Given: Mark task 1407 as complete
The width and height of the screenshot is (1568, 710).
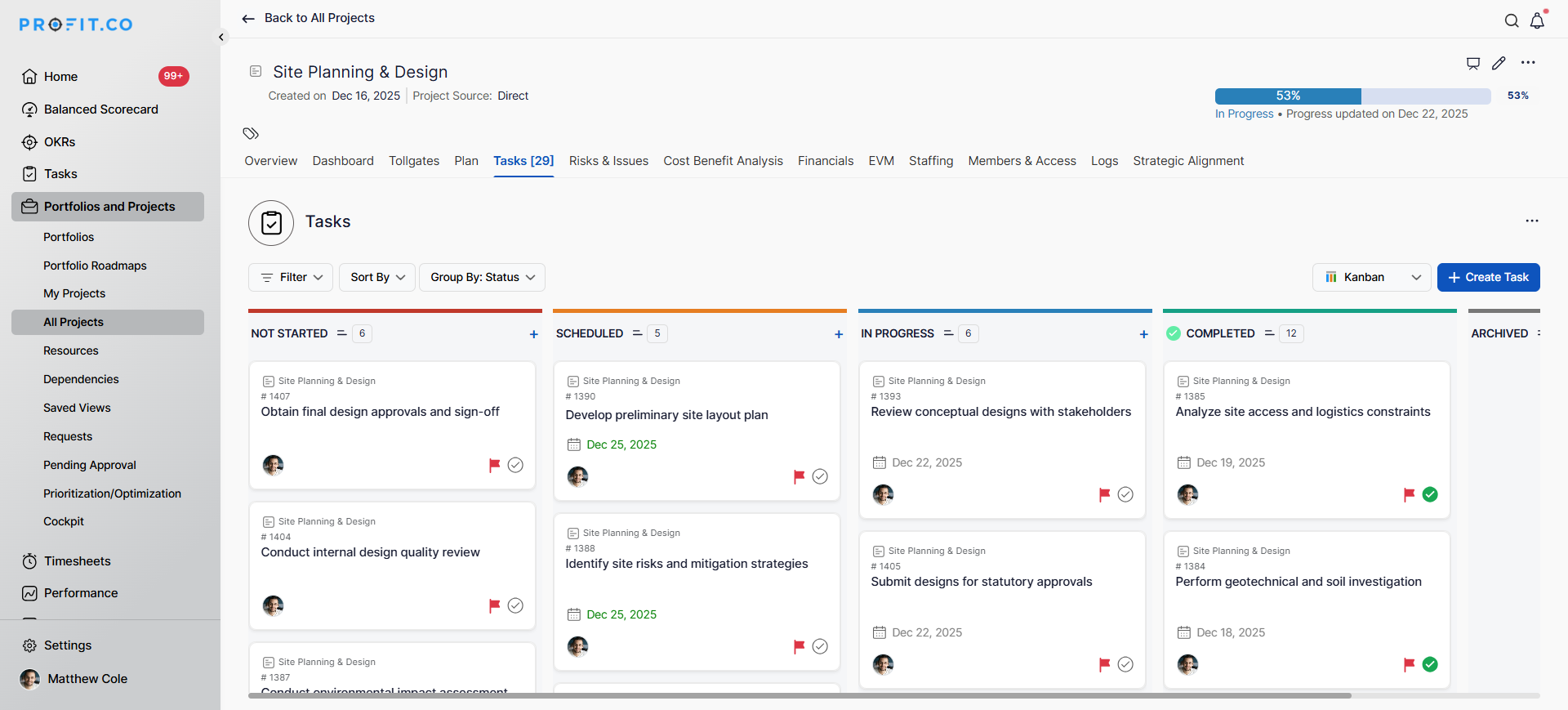Looking at the screenshot, I should point(515,465).
